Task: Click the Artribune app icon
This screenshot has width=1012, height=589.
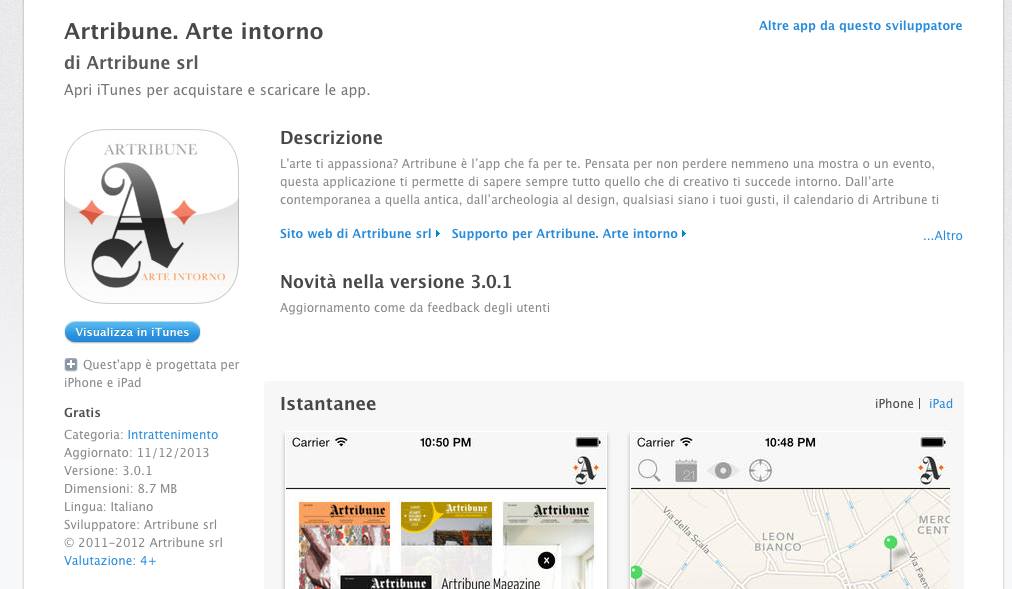Action: click(x=152, y=216)
